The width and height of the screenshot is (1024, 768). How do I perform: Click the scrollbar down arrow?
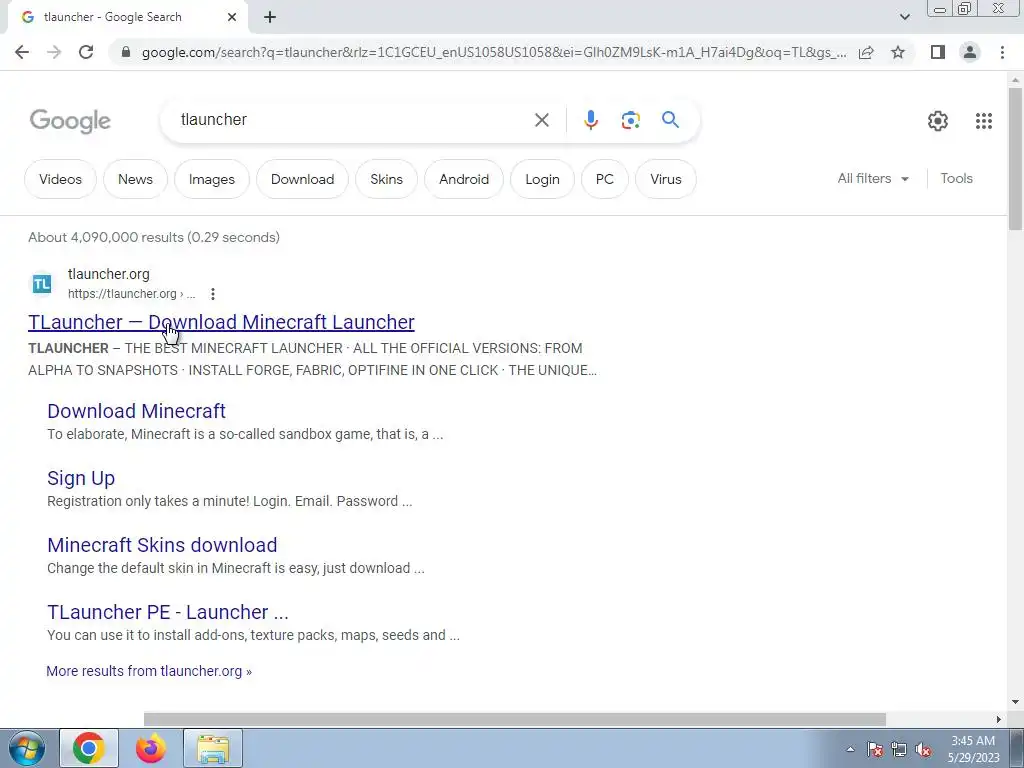pyautogui.click(x=1015, y=702)
